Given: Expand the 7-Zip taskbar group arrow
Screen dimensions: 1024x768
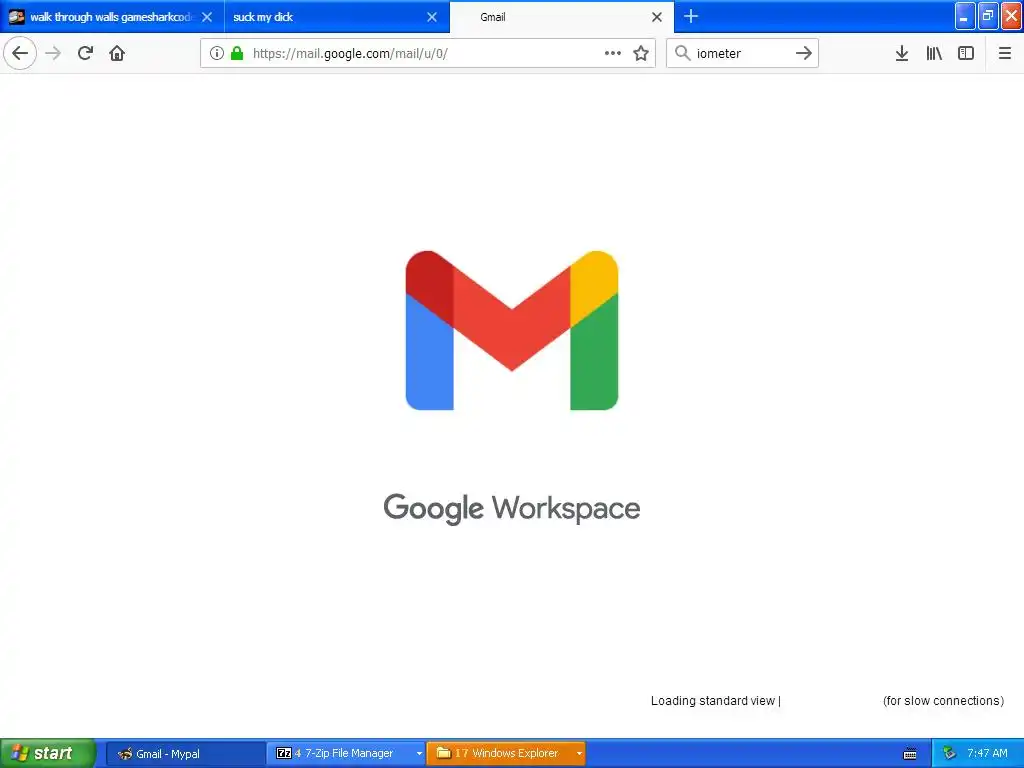Looking at the screenshot, I should 419,754.
